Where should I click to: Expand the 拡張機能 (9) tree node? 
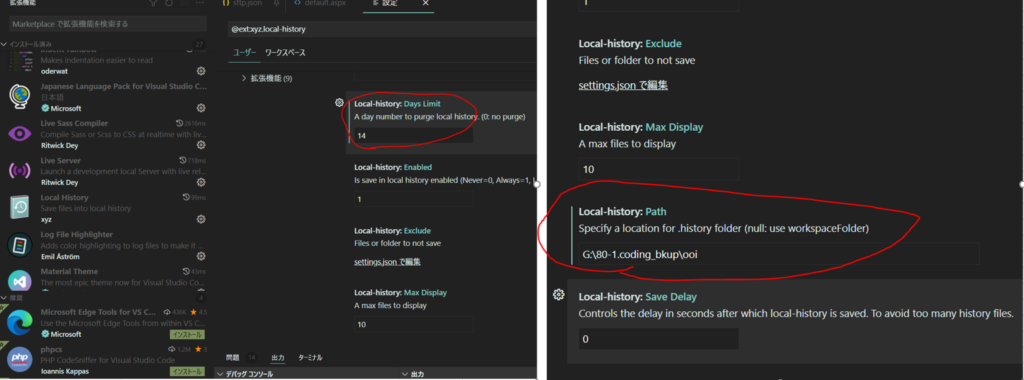(x=244, y=78)
